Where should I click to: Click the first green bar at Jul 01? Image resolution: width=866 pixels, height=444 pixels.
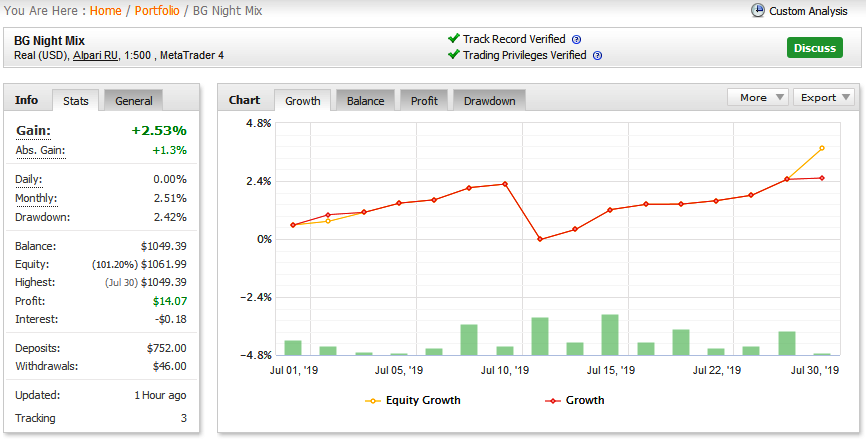[x=293, y=348]
